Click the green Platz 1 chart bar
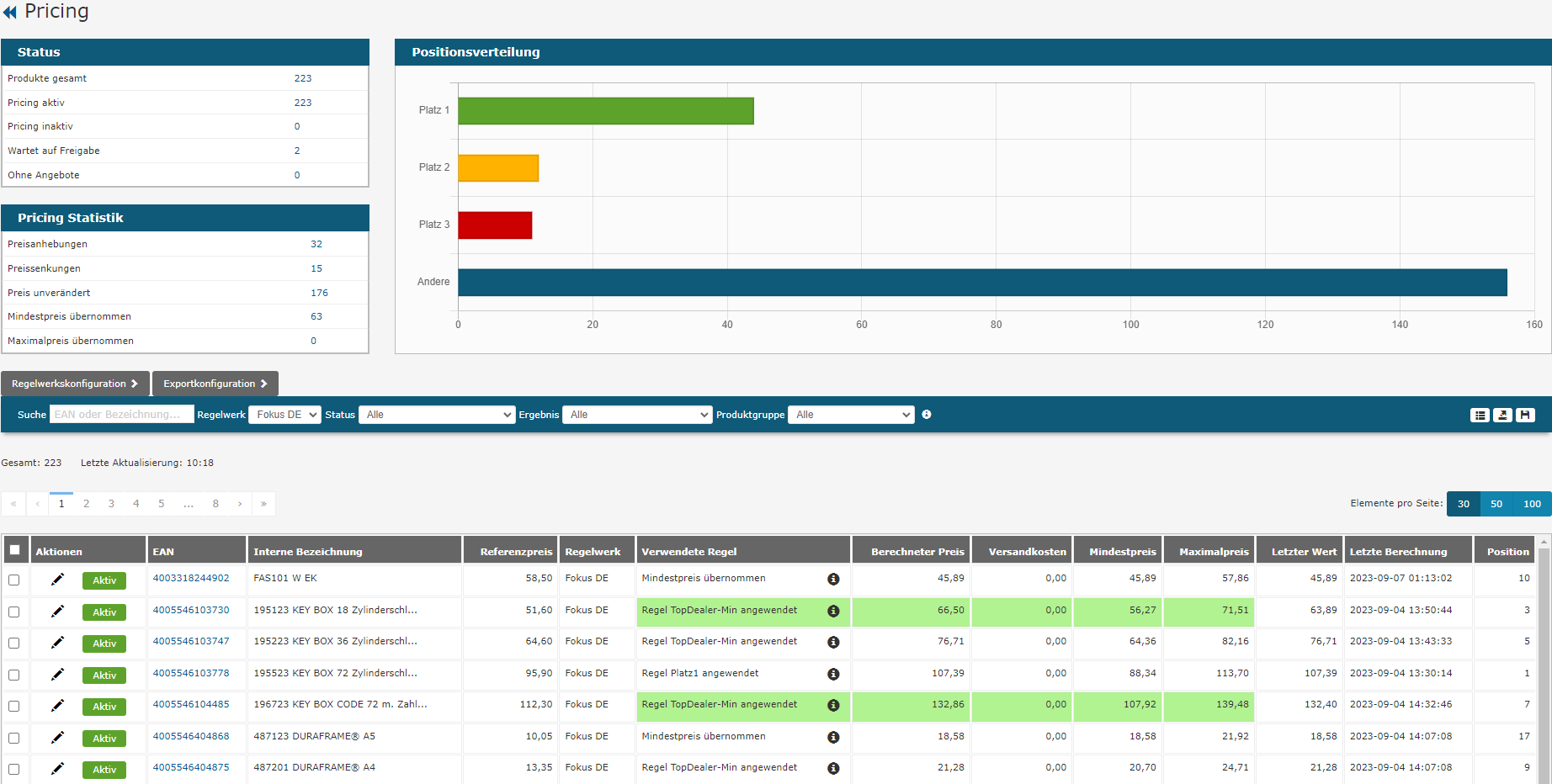 coord(605,111)
